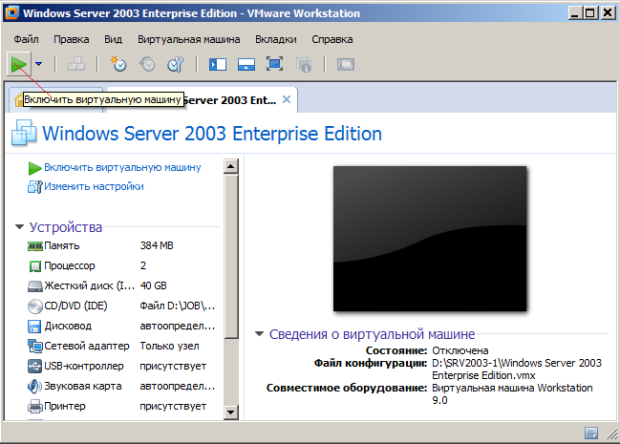Click the VMware icon in the title bar
The width and height of the screenshot is (620, 444).
pos(11,13)
